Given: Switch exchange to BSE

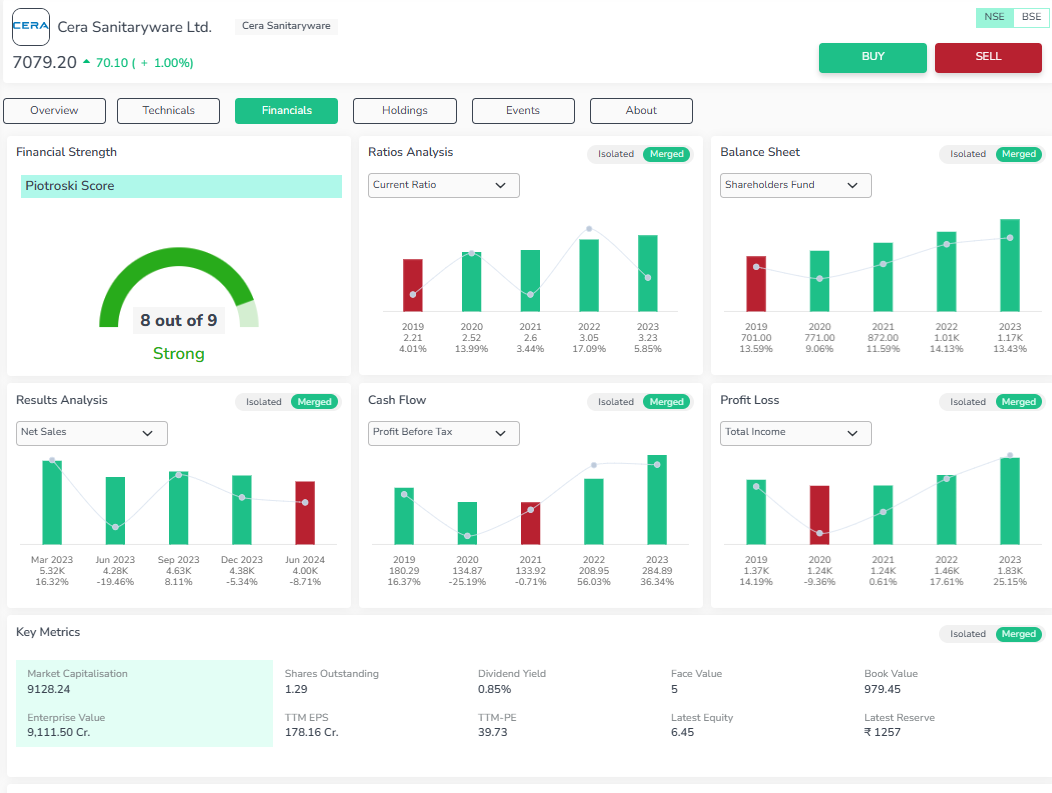Looking at the screenshot, I should (x=1031, y=17).
